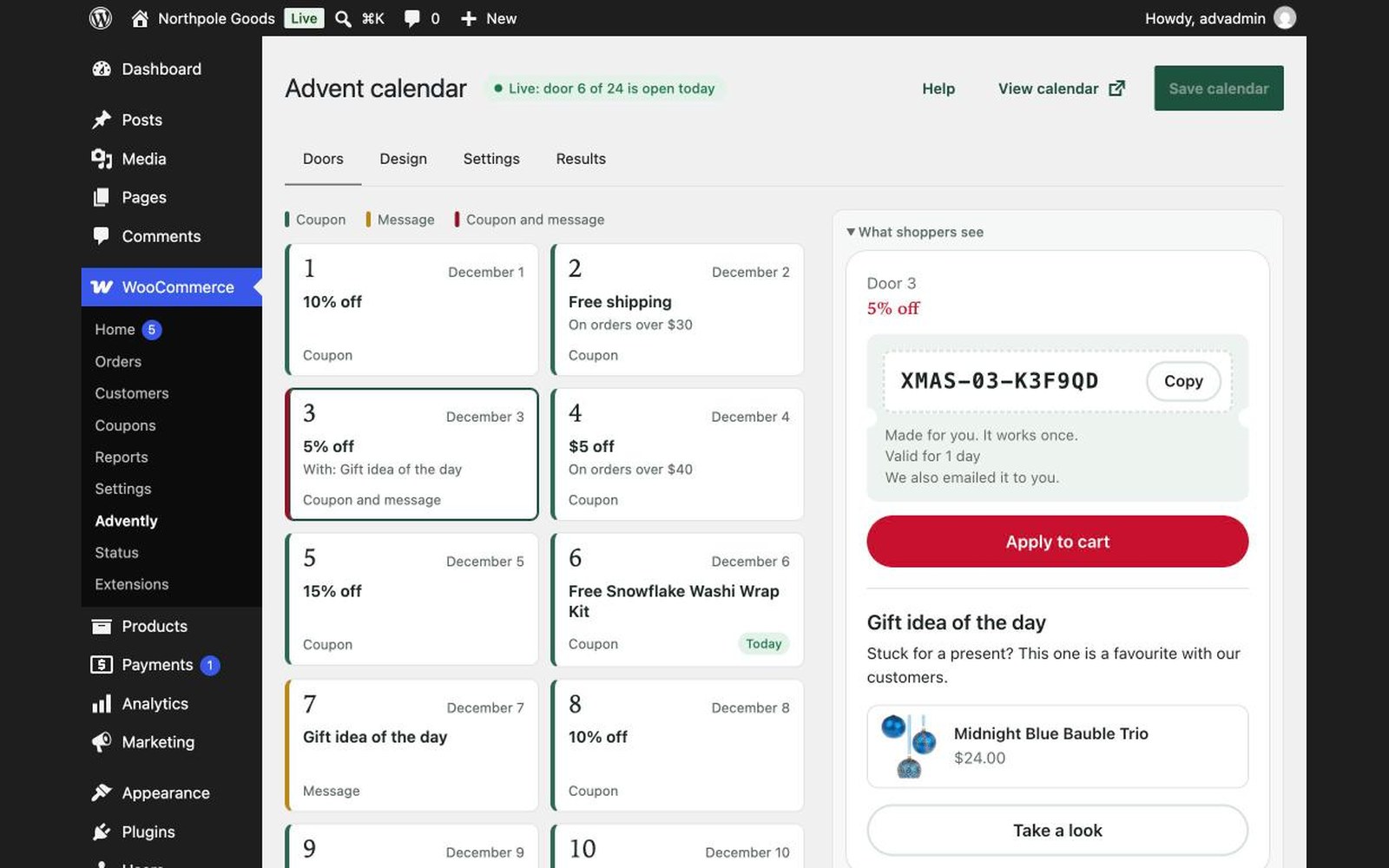Click the Analytics bar chart icon
This screenshot has width=1389, height=868.
pyautogui.click(x=102, y=704)
